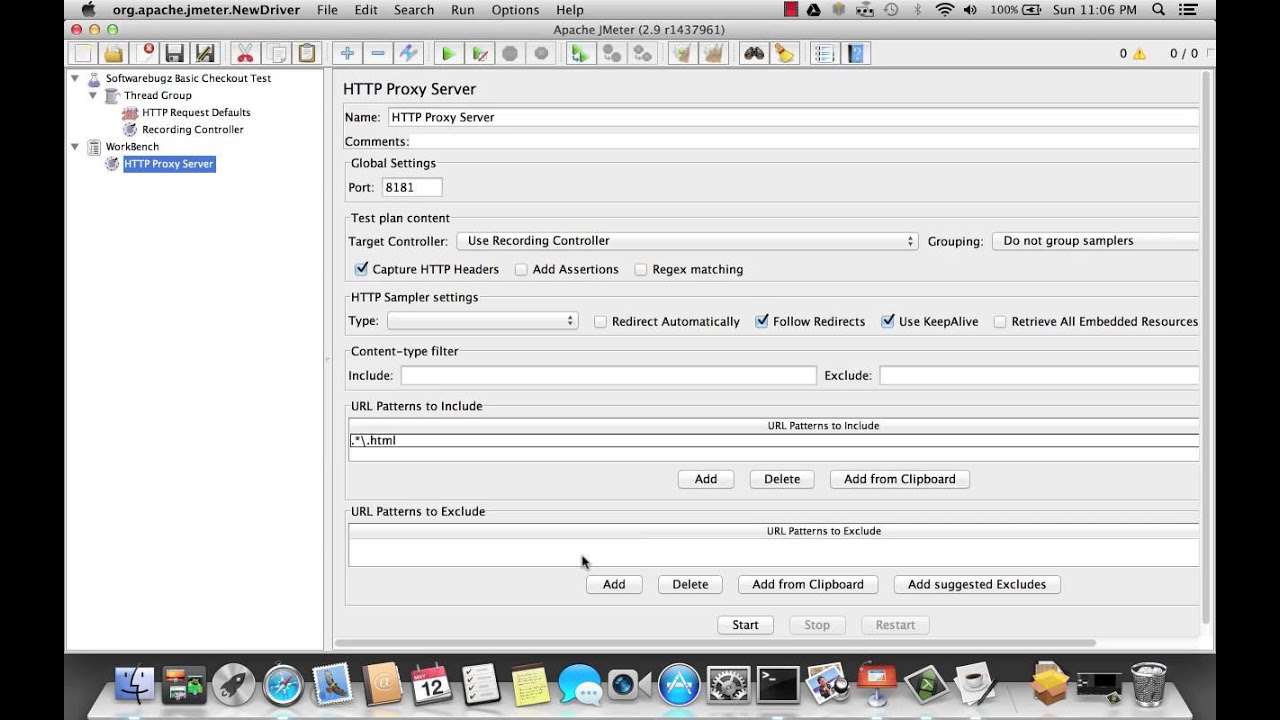The image size is (1280, 720).
Task: Collapse the WorkBench tree node
Action: 75,146
